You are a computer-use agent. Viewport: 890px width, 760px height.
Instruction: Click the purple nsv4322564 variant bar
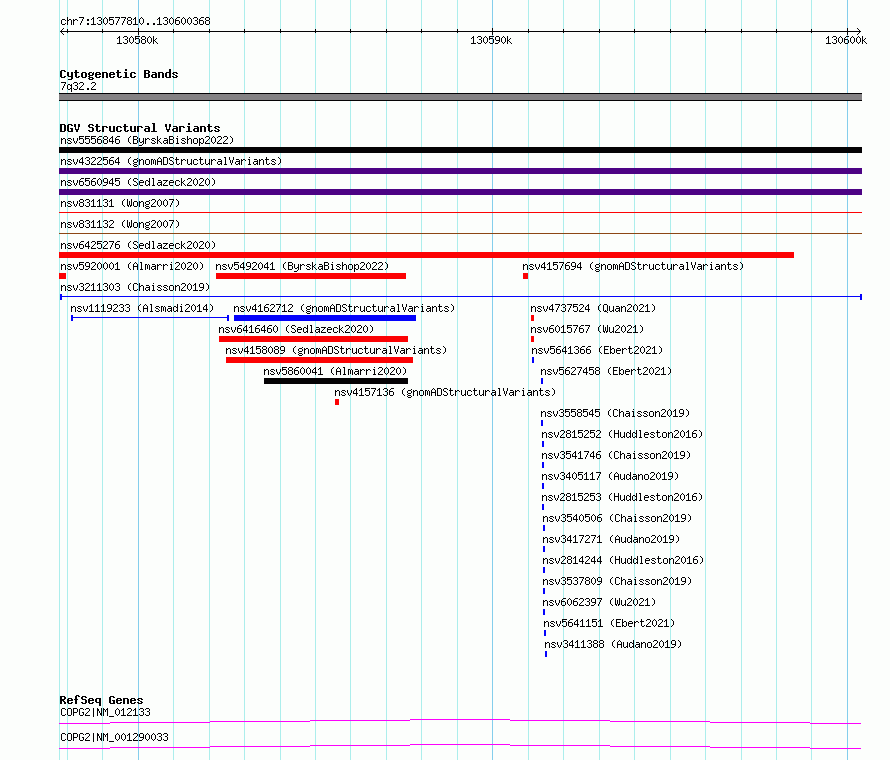click(460, 171)
